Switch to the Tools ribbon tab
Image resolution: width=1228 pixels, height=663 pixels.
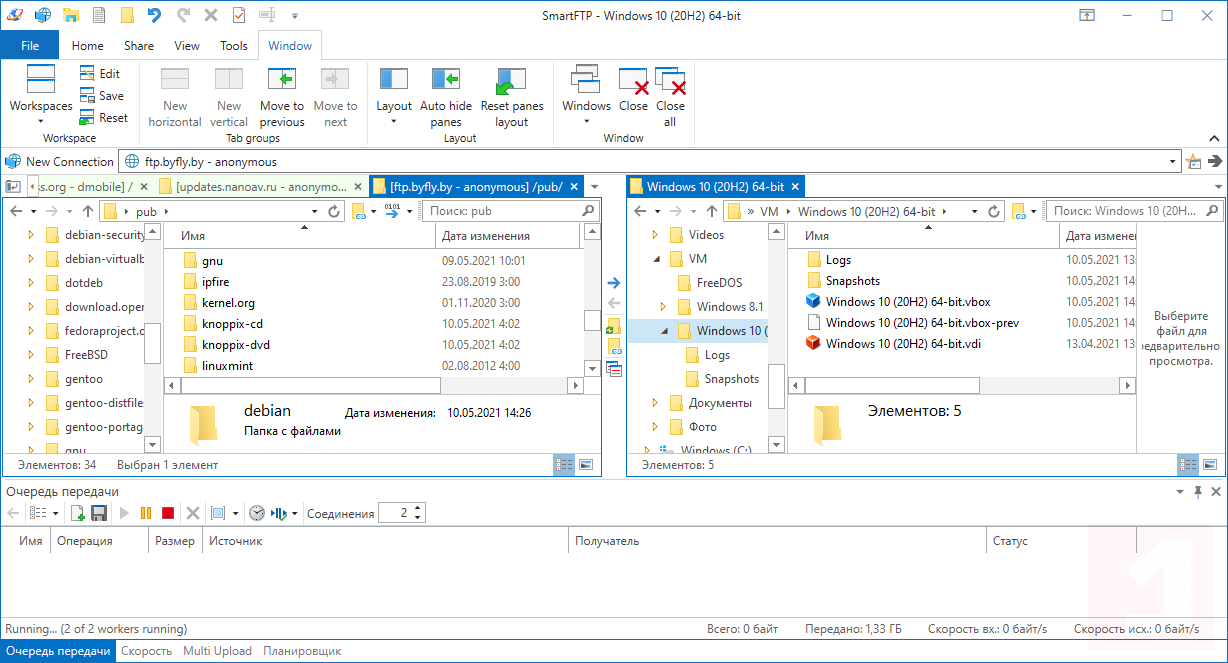pyautogui.click(x=234, y=45)
